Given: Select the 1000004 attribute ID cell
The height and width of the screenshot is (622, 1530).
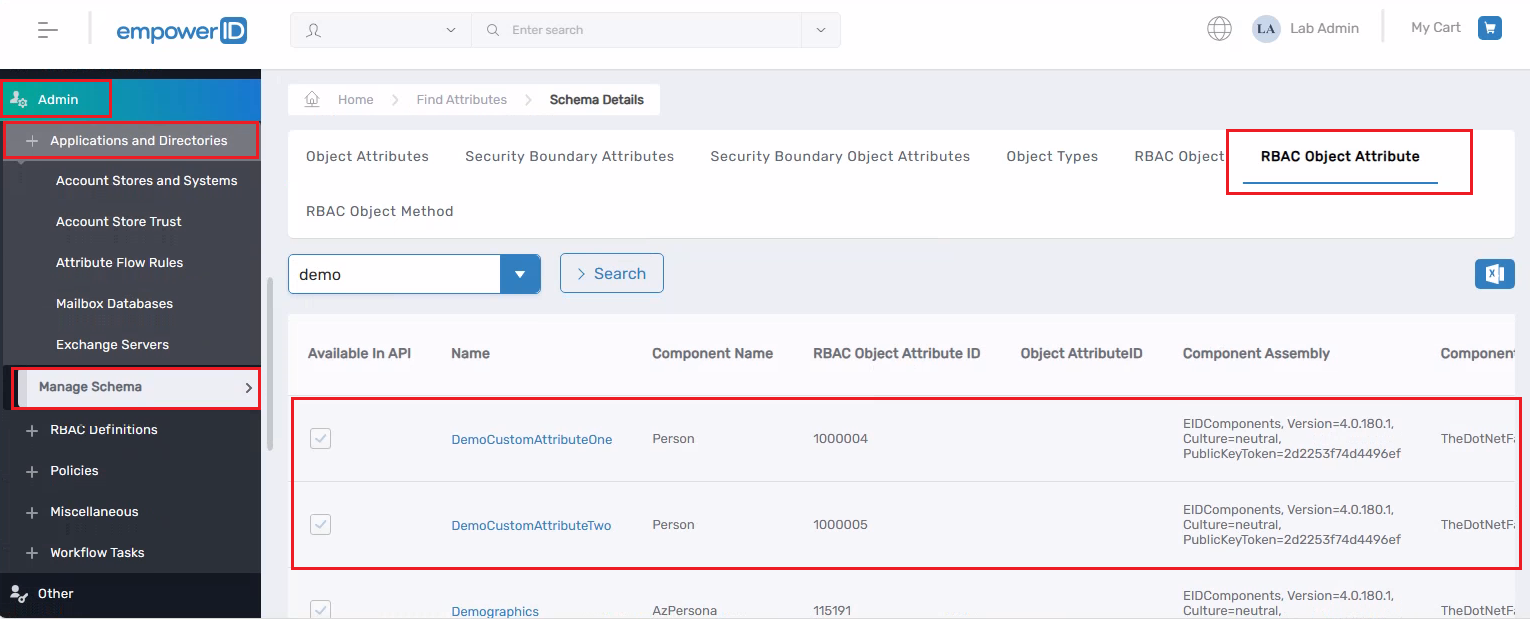Looking at the screenshot, I should point(840,439).
